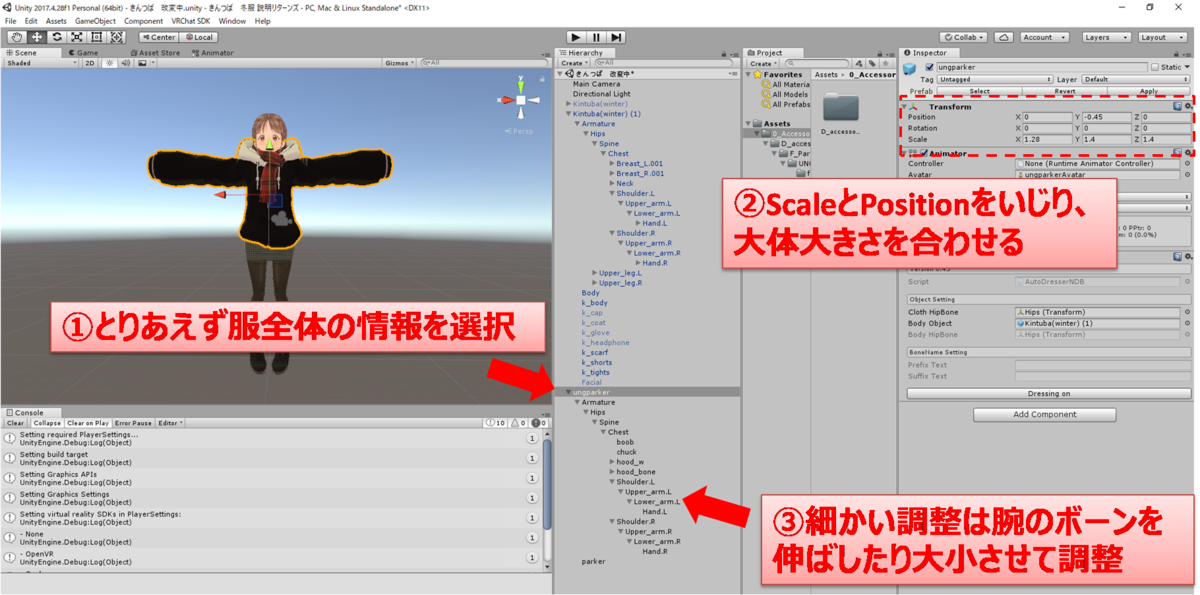Switch to the Game tab
Screen dimensions: 1200x595
coord(83,52)
